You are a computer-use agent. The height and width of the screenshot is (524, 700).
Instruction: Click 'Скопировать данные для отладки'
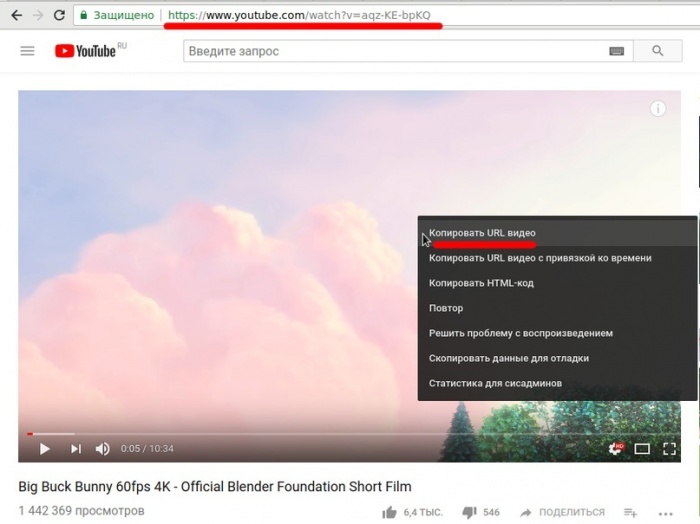[557, 358]
